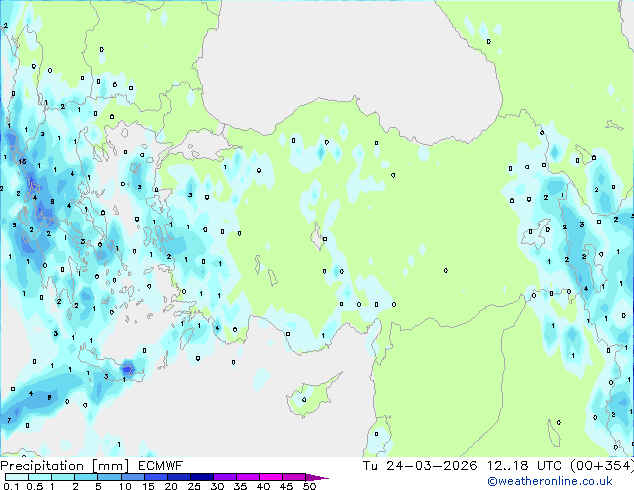Click the 'ECMWF' model label
The image size is (634, 490).
pyautogui.click(x=161, y=466)
